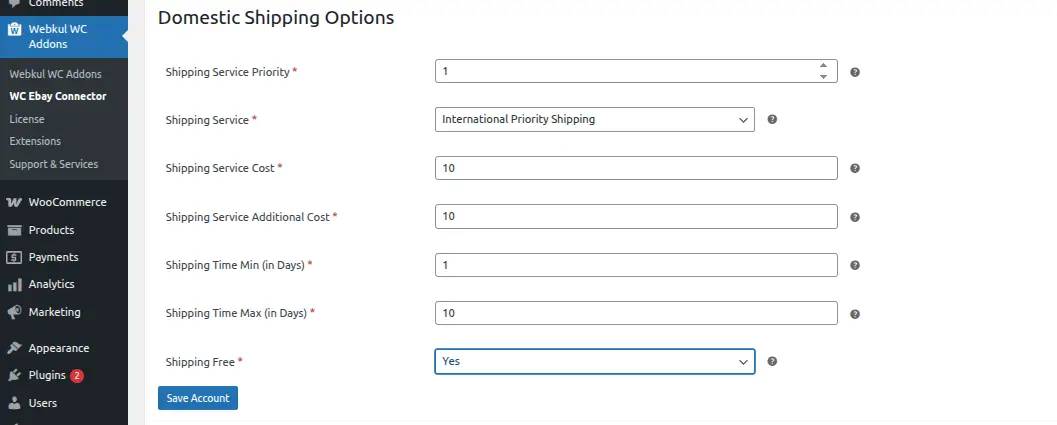
Task: Click help icon beside Shipping Service Priority
Action: click(855, 72)
